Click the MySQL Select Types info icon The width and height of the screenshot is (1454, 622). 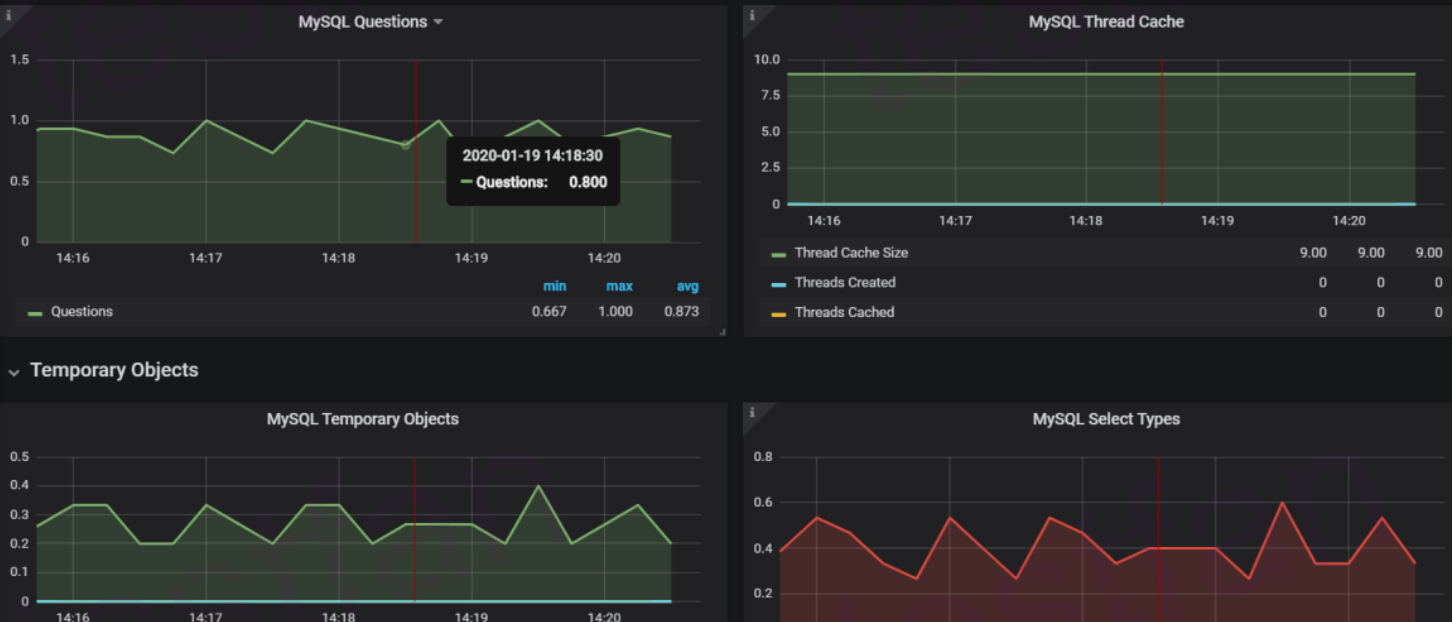click(x=752, y=412)
